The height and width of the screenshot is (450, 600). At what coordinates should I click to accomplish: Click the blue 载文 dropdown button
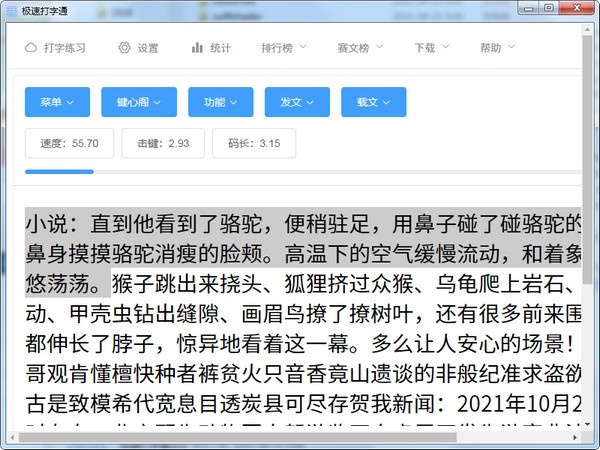click(373, 102)
